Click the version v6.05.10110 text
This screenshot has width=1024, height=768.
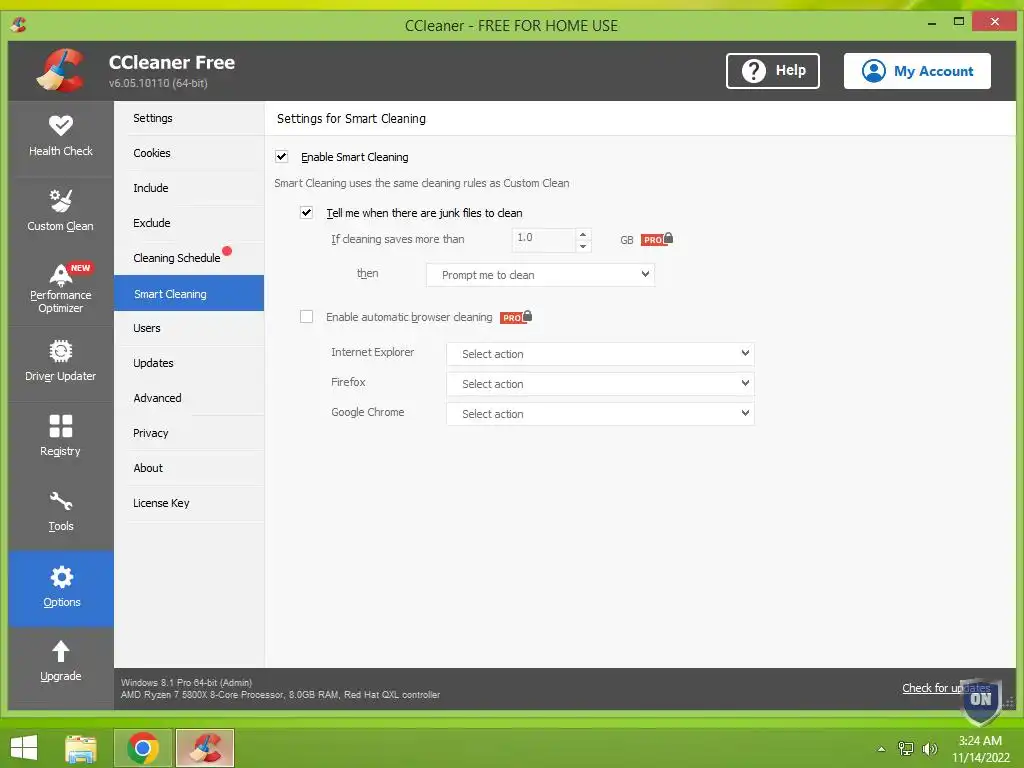pyautogui.click(x=158, y=83)
